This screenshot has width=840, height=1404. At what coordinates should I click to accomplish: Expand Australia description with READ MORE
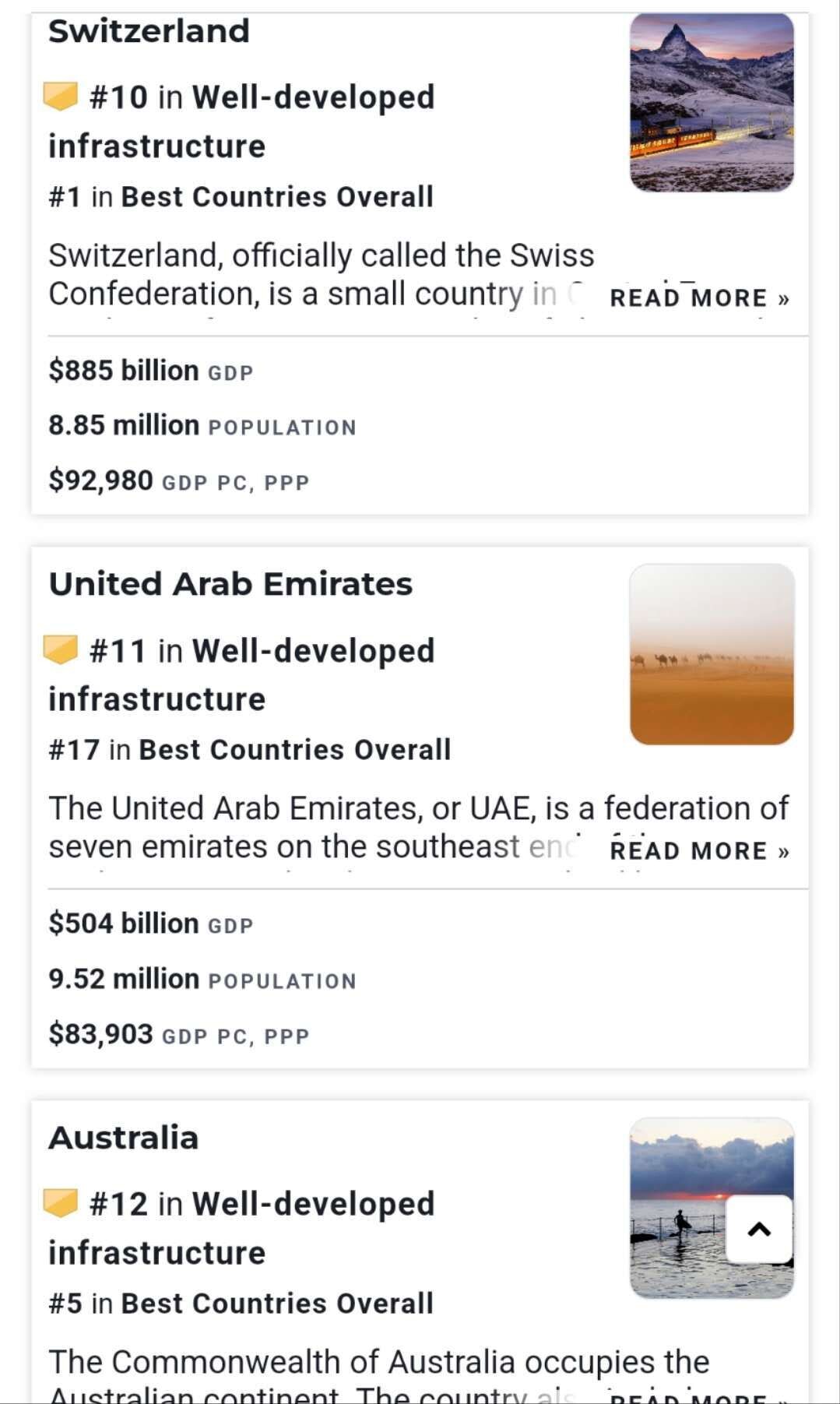tap(699, 1397)
